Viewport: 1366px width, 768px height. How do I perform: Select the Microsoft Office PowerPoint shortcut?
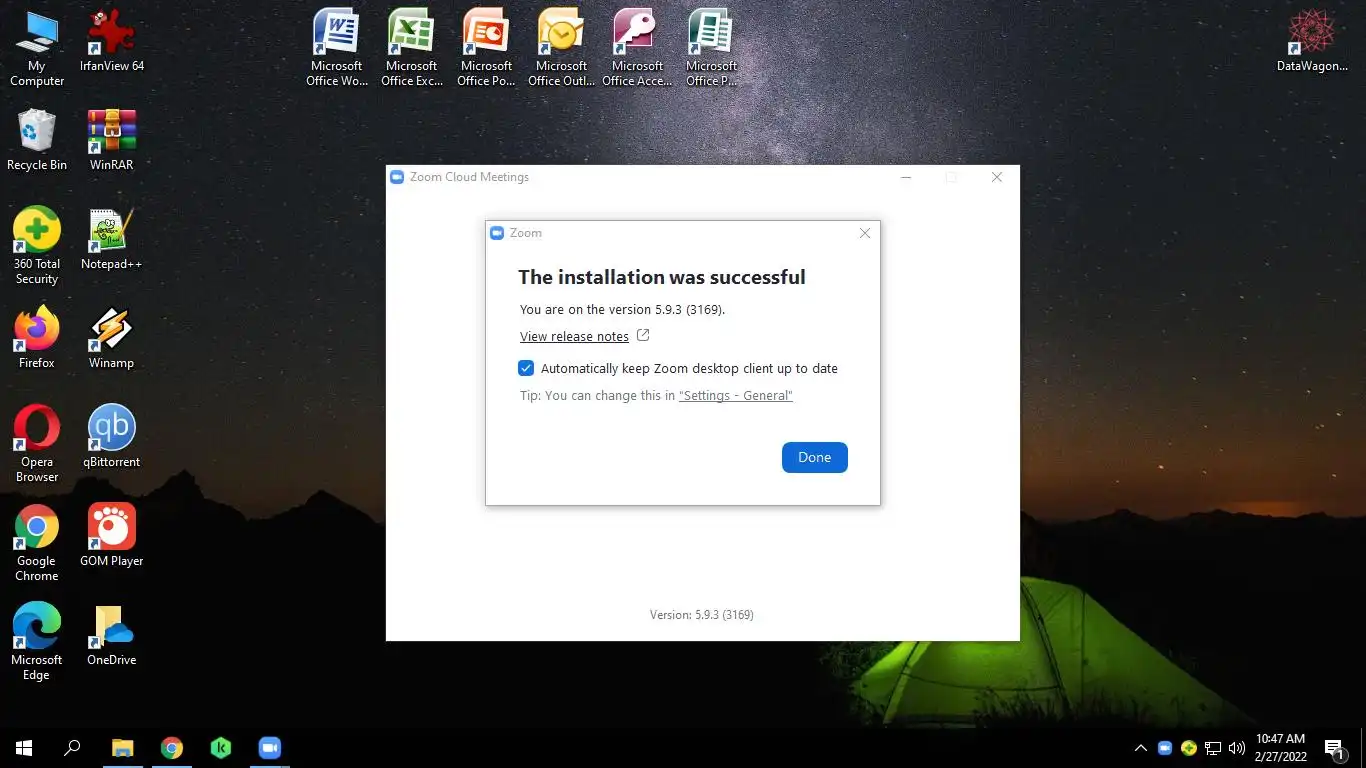pos(486,48)
